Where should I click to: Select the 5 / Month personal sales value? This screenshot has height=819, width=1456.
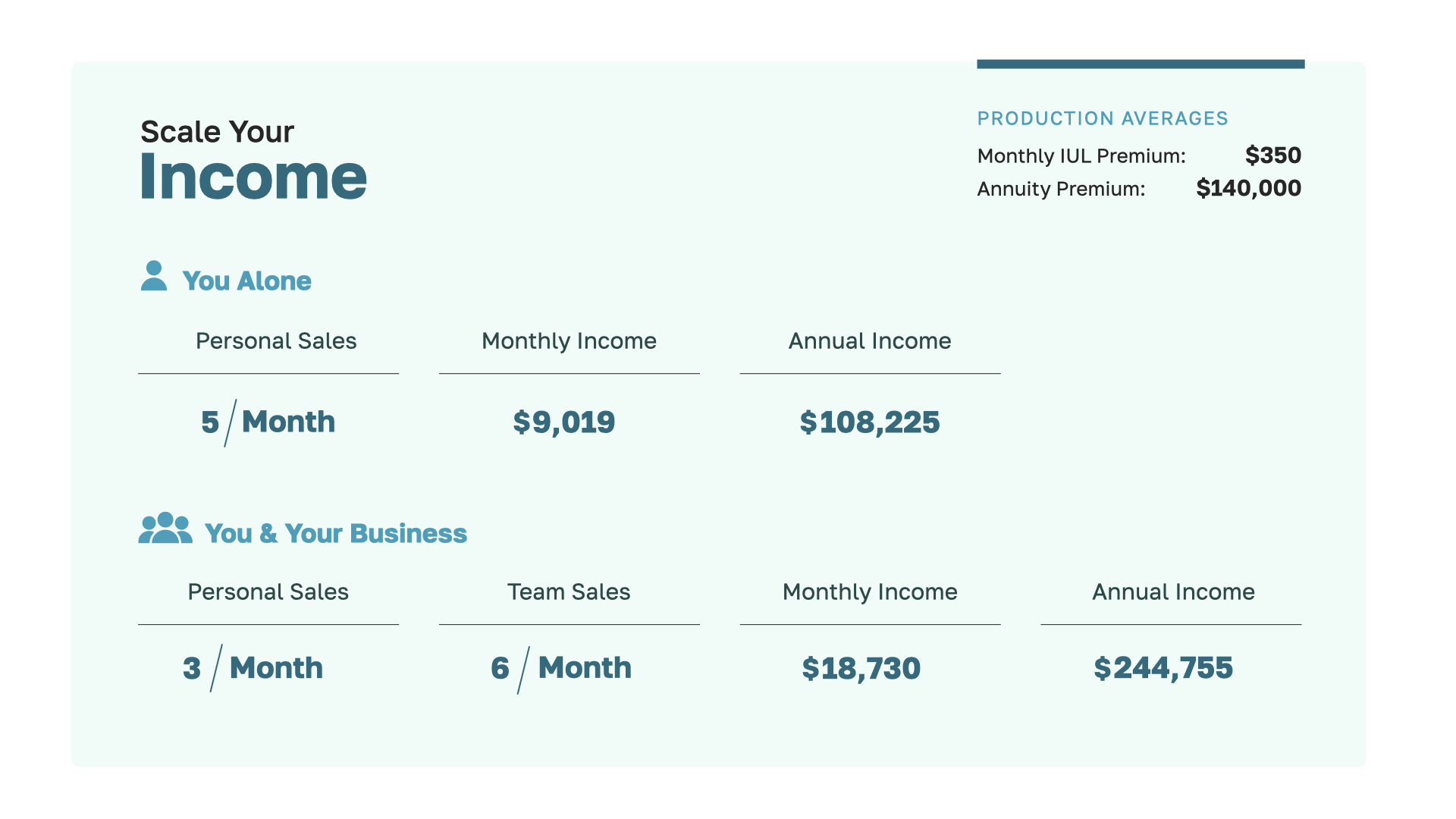(268, 422)
